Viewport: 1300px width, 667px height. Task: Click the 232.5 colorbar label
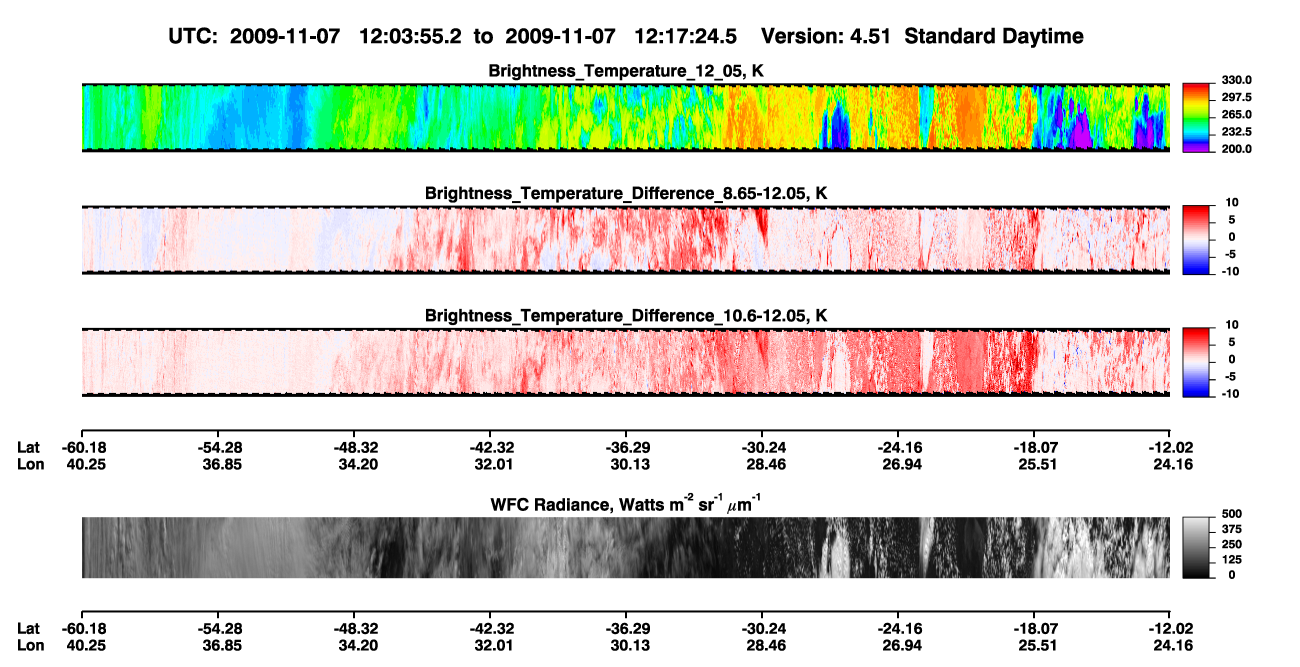tap(1236, 132)
